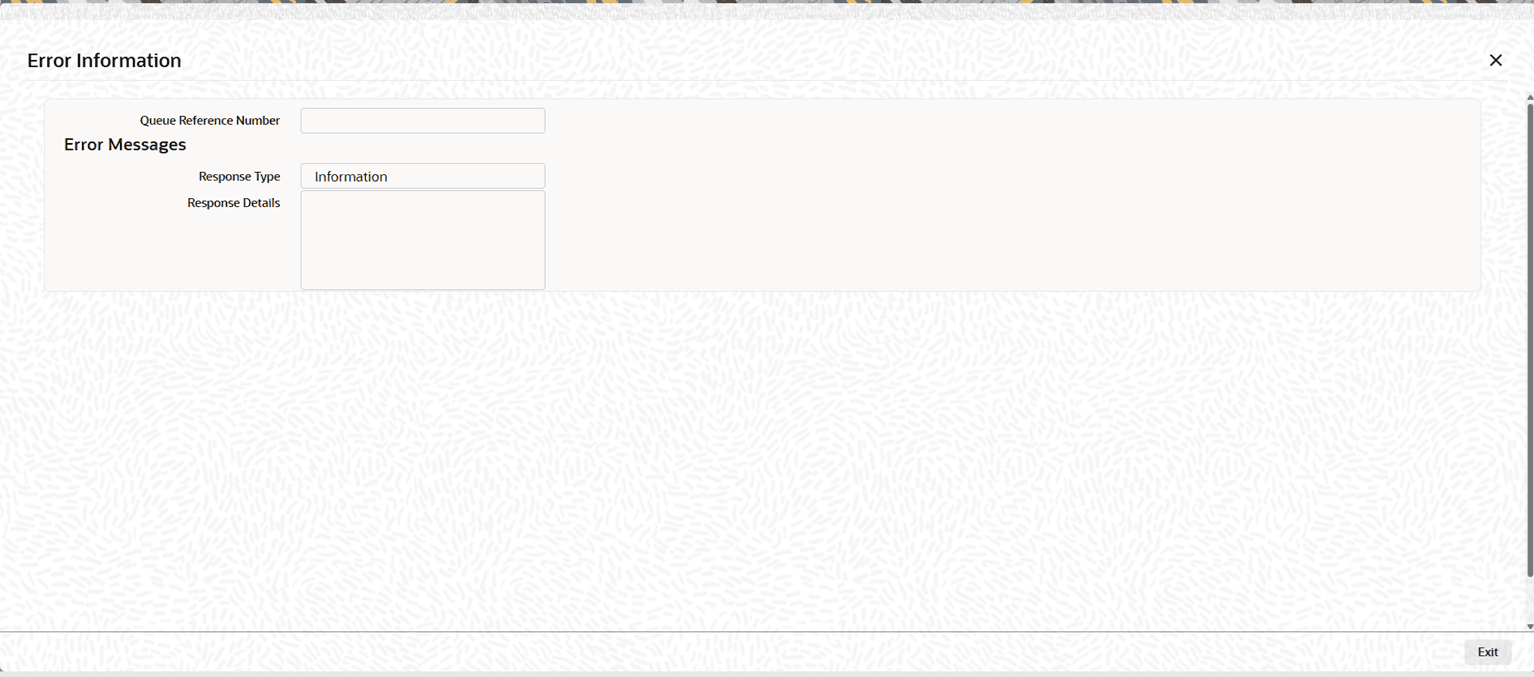Click the Exit button
This screenshot has width=1534, height=677.
pos(1488,652)
